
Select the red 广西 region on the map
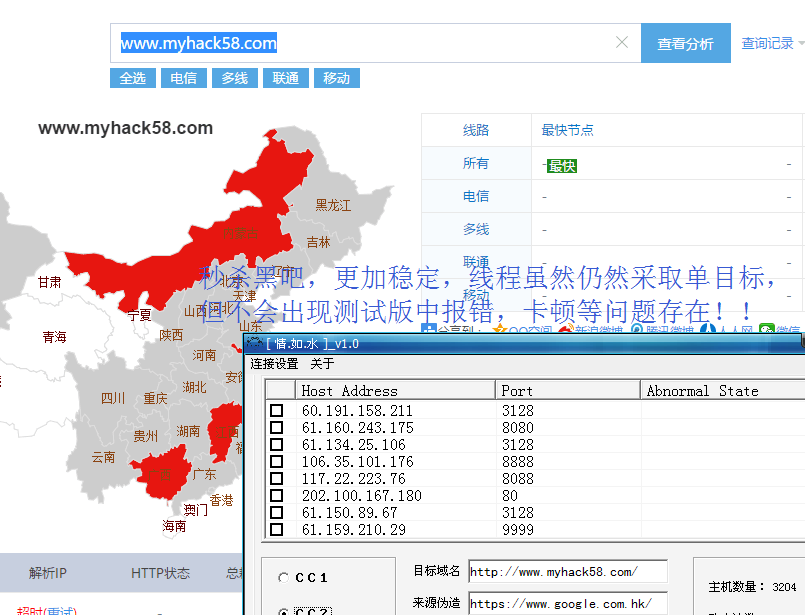coord(160,474)
